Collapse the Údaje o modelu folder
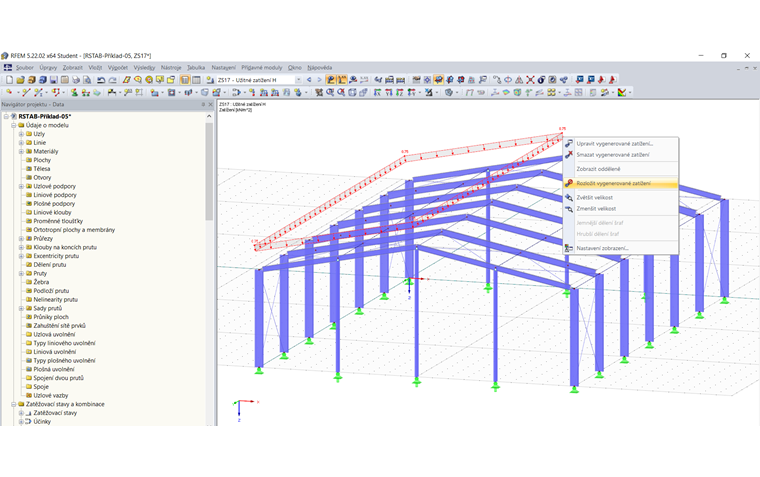Image resolution: width=760 pixels, height=477 pixels. pyautogui.click(x=14, y=125)
